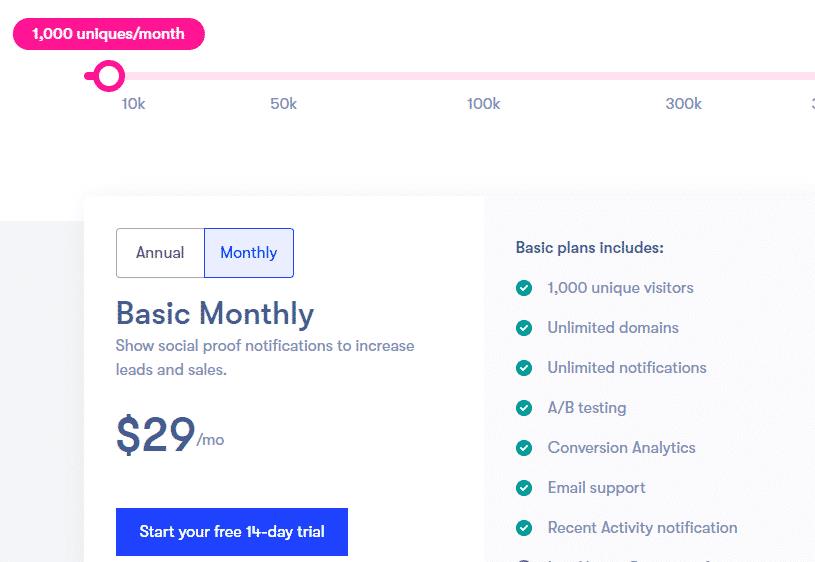Click the Unlimited domains feature text
Viewport: 815px width, 562px height.
point(613,328)
